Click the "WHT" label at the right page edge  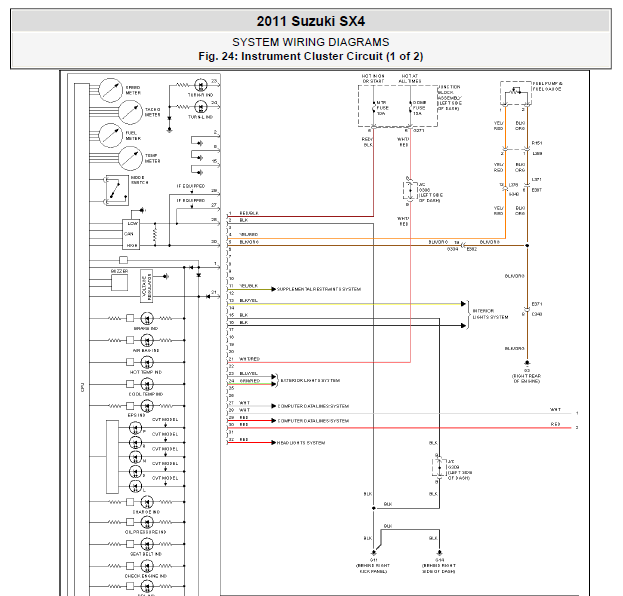pyautogui.click(x=555, y=410)
